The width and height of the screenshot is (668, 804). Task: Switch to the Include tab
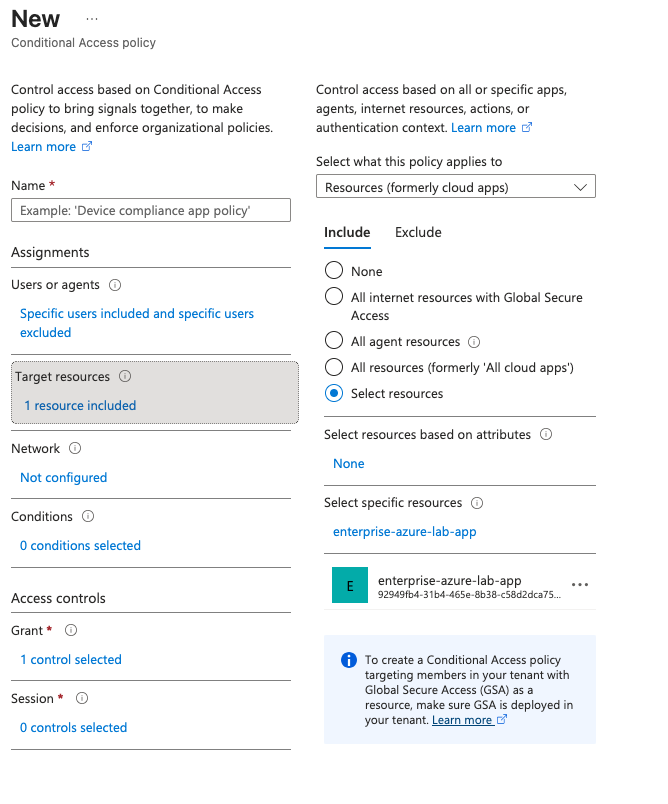point(347,233)
